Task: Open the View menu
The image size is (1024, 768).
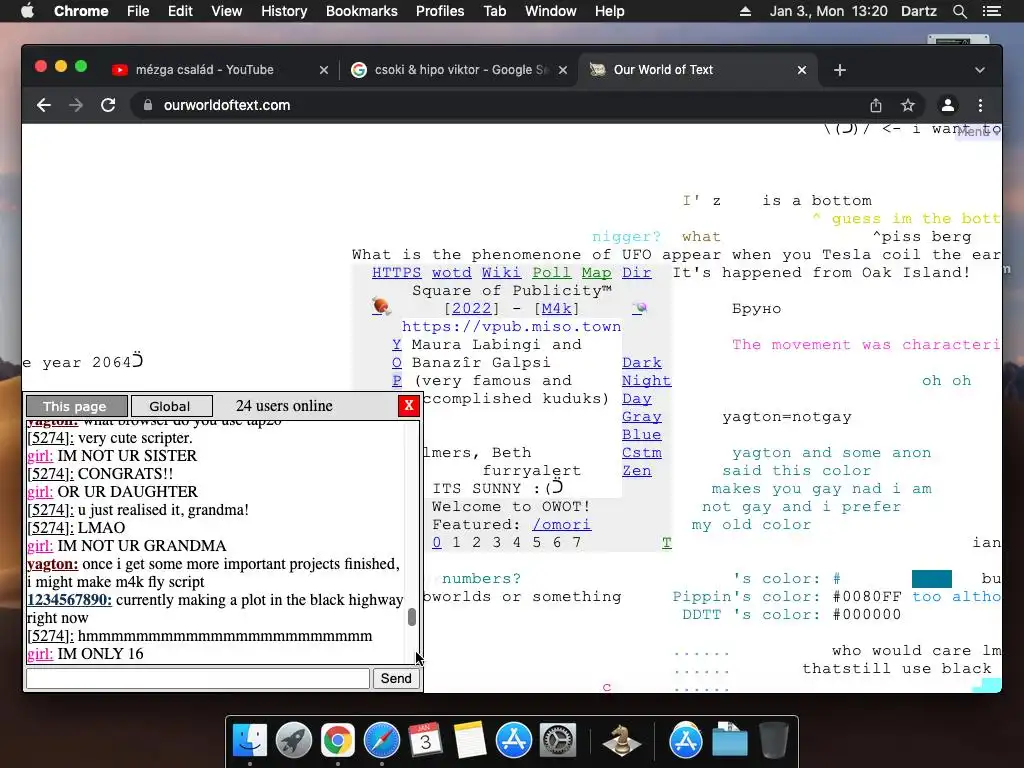Action: pyautogui.click(x=227, y=11)
